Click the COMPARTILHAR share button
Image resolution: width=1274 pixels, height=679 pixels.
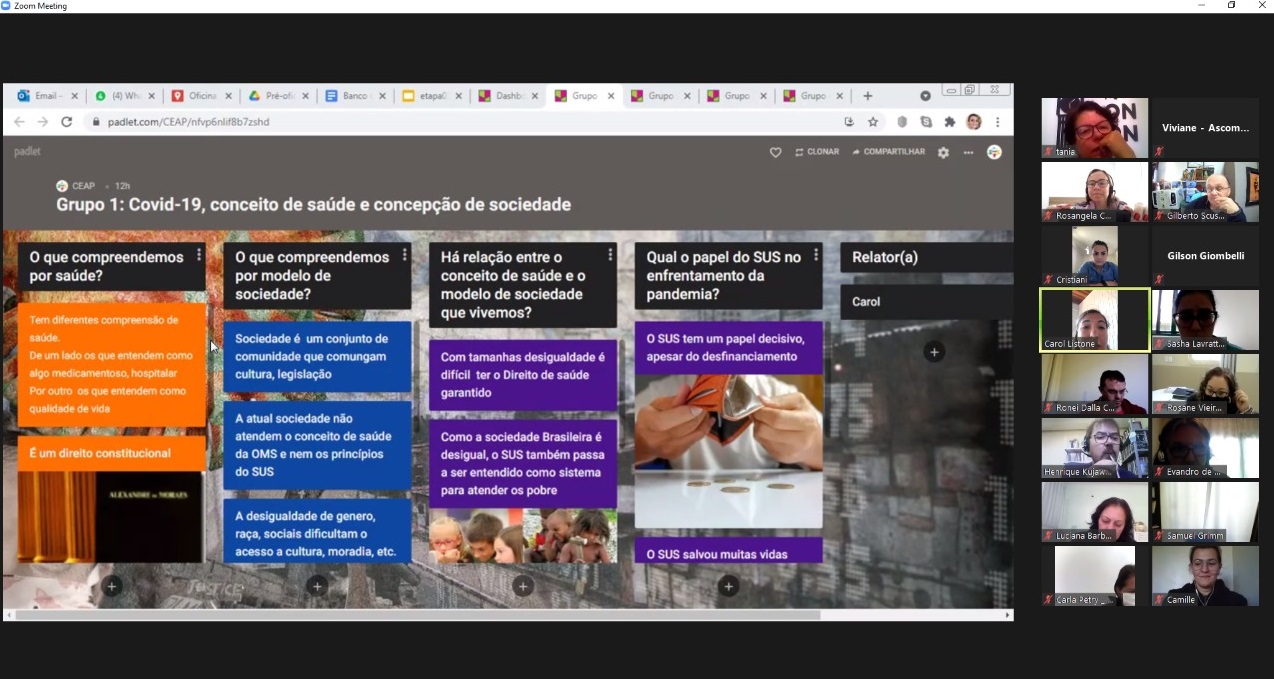(x=888, y=152)
